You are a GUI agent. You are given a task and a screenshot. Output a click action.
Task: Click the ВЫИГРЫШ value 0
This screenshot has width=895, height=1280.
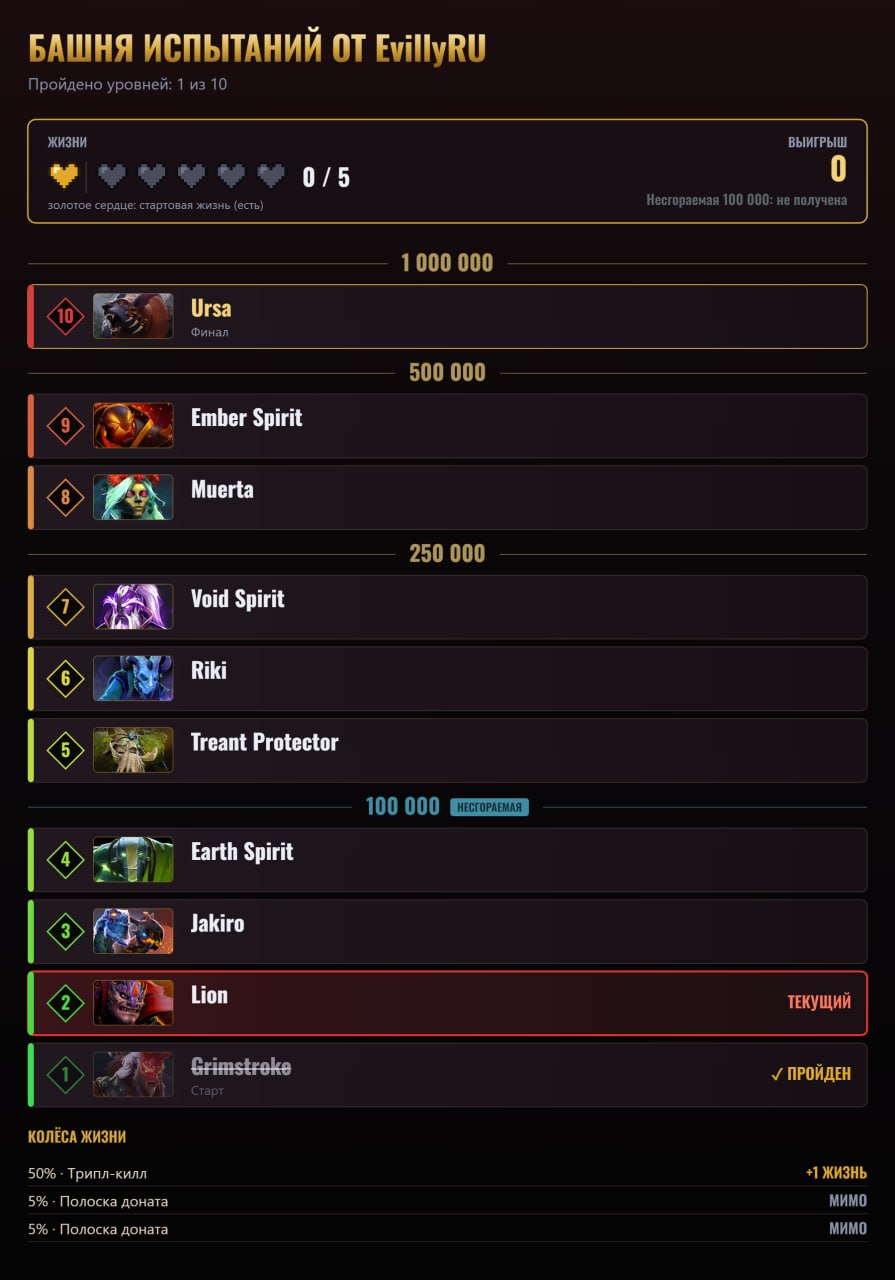coord(838,169)
